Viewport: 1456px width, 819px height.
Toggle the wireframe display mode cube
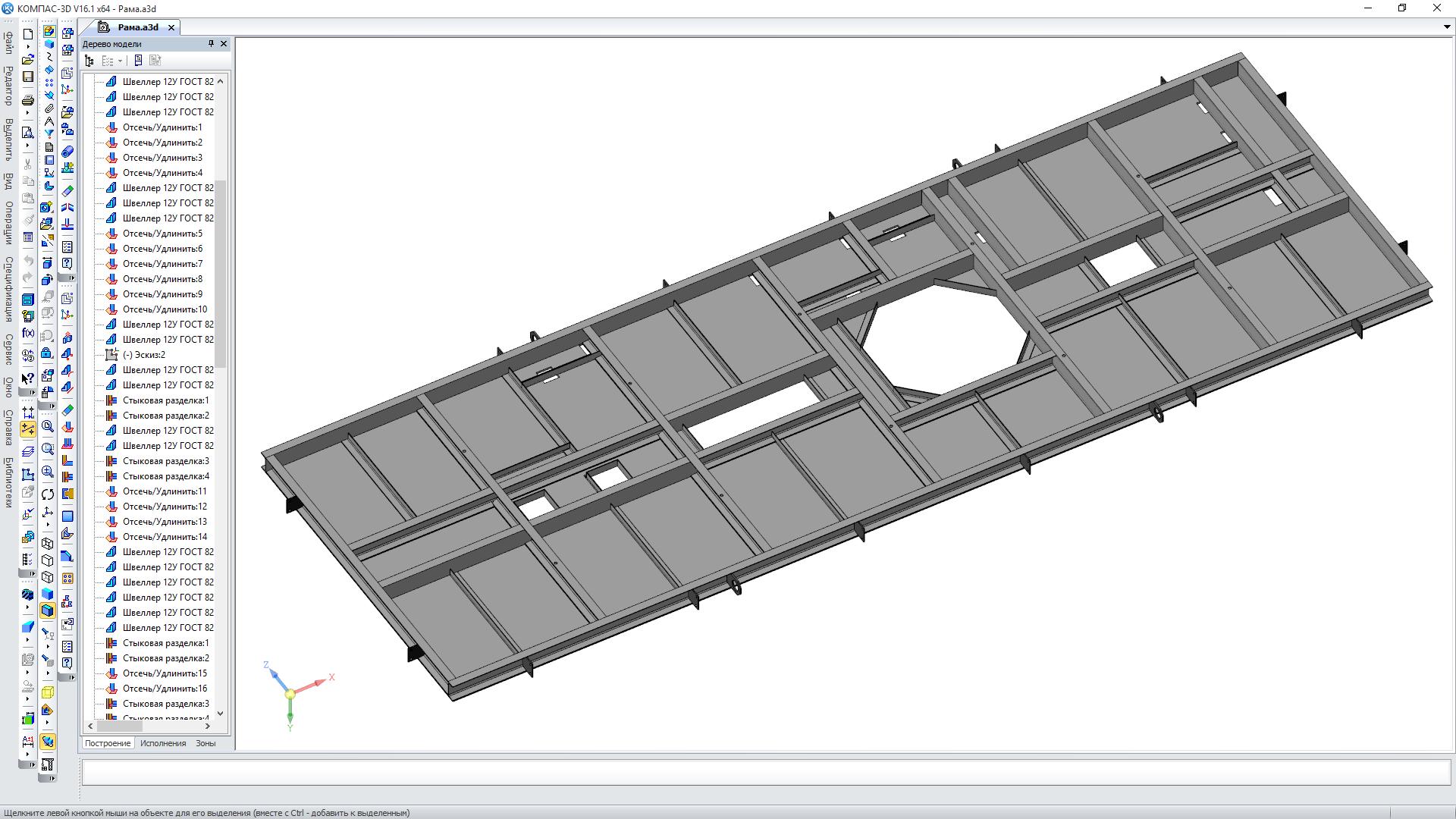48,544
